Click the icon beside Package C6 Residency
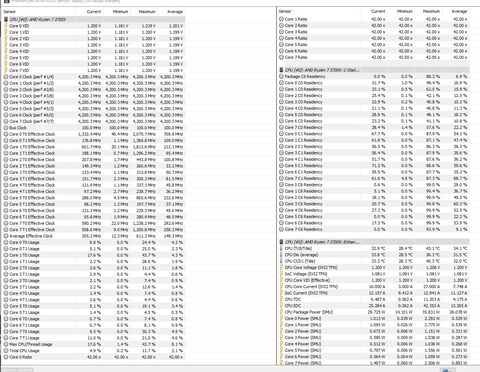Screen dimensions: 480x372 click(281, 76)
